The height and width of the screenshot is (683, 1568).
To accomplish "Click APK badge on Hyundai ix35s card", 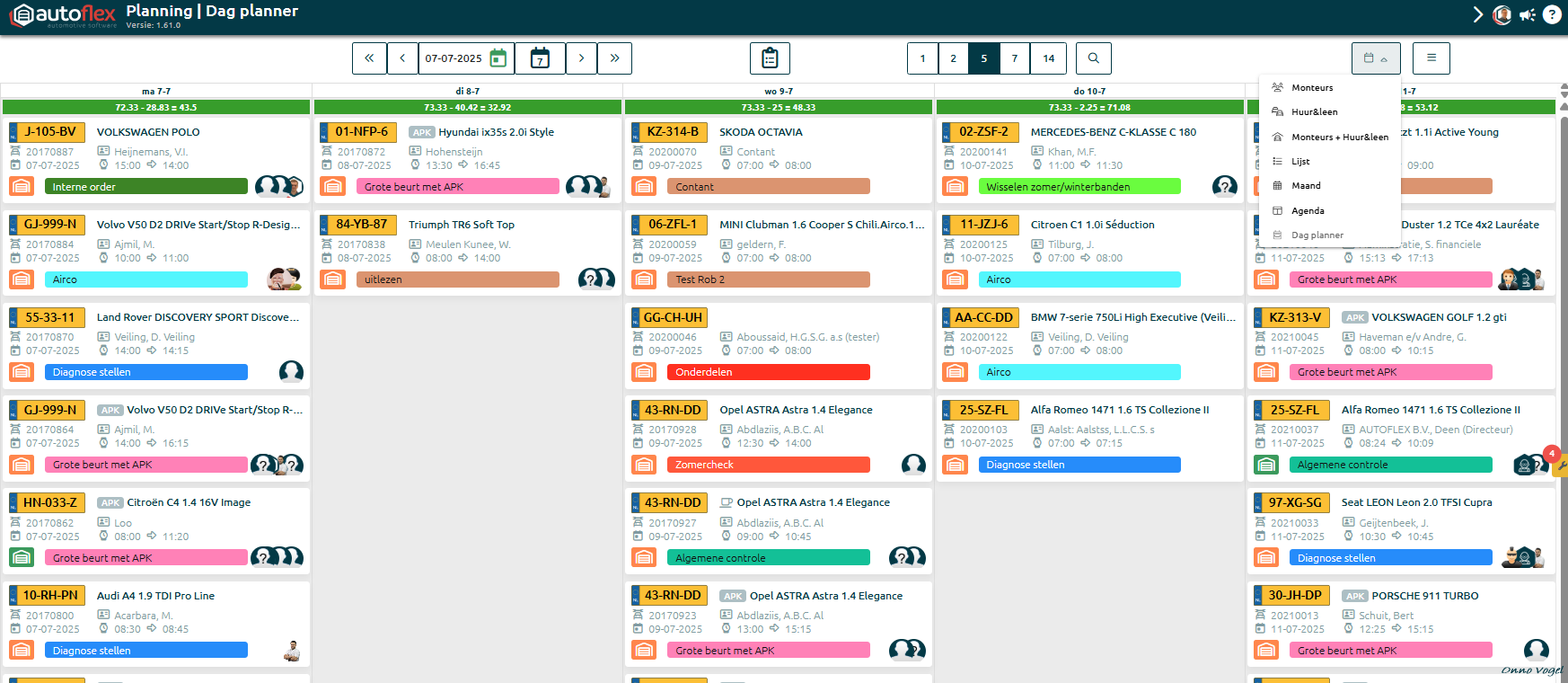I will click(x=422, y=132).
